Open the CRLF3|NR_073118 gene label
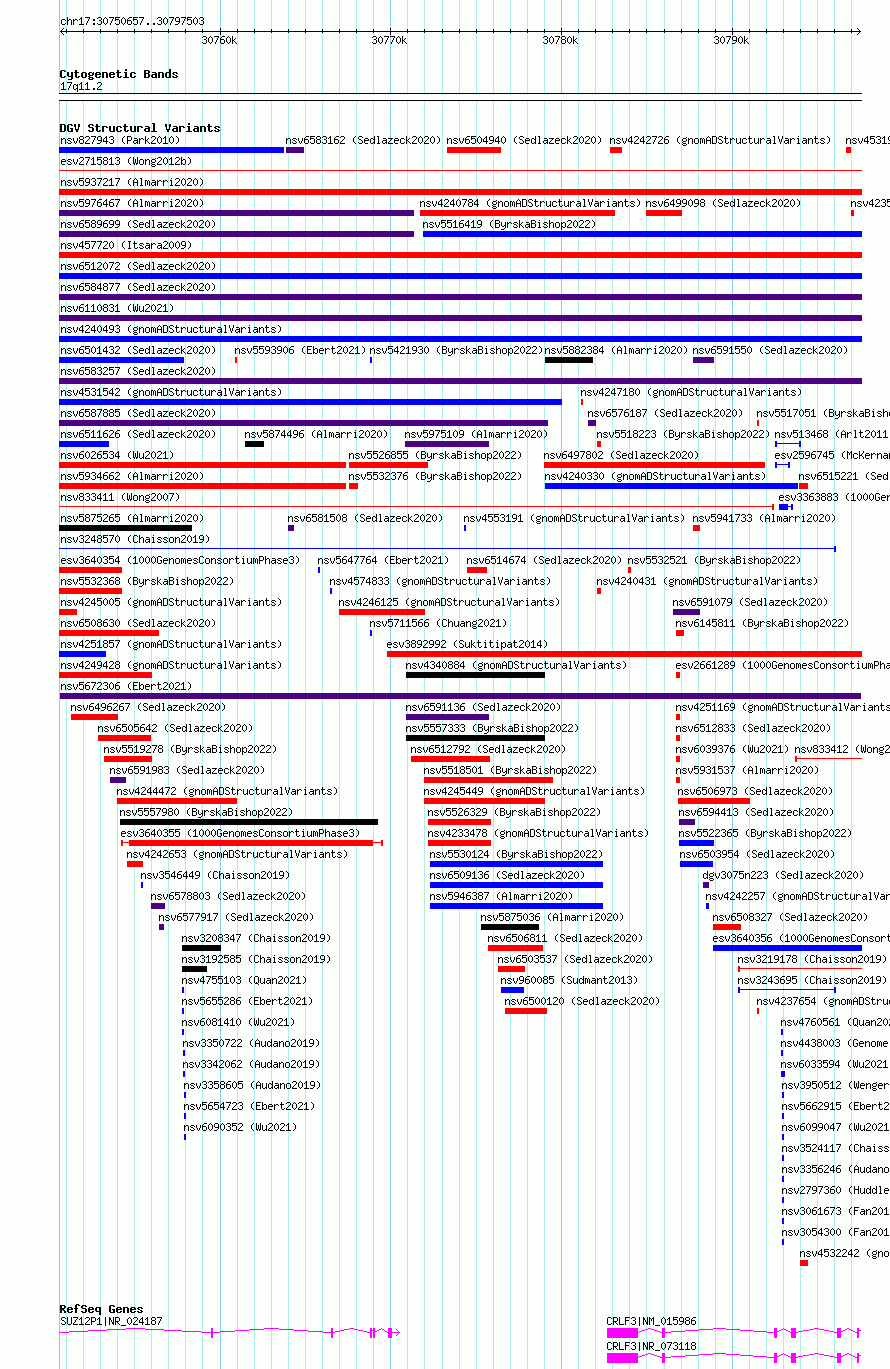The image size is (890, 1369). pyautogui.click(x=652, y=1346)
